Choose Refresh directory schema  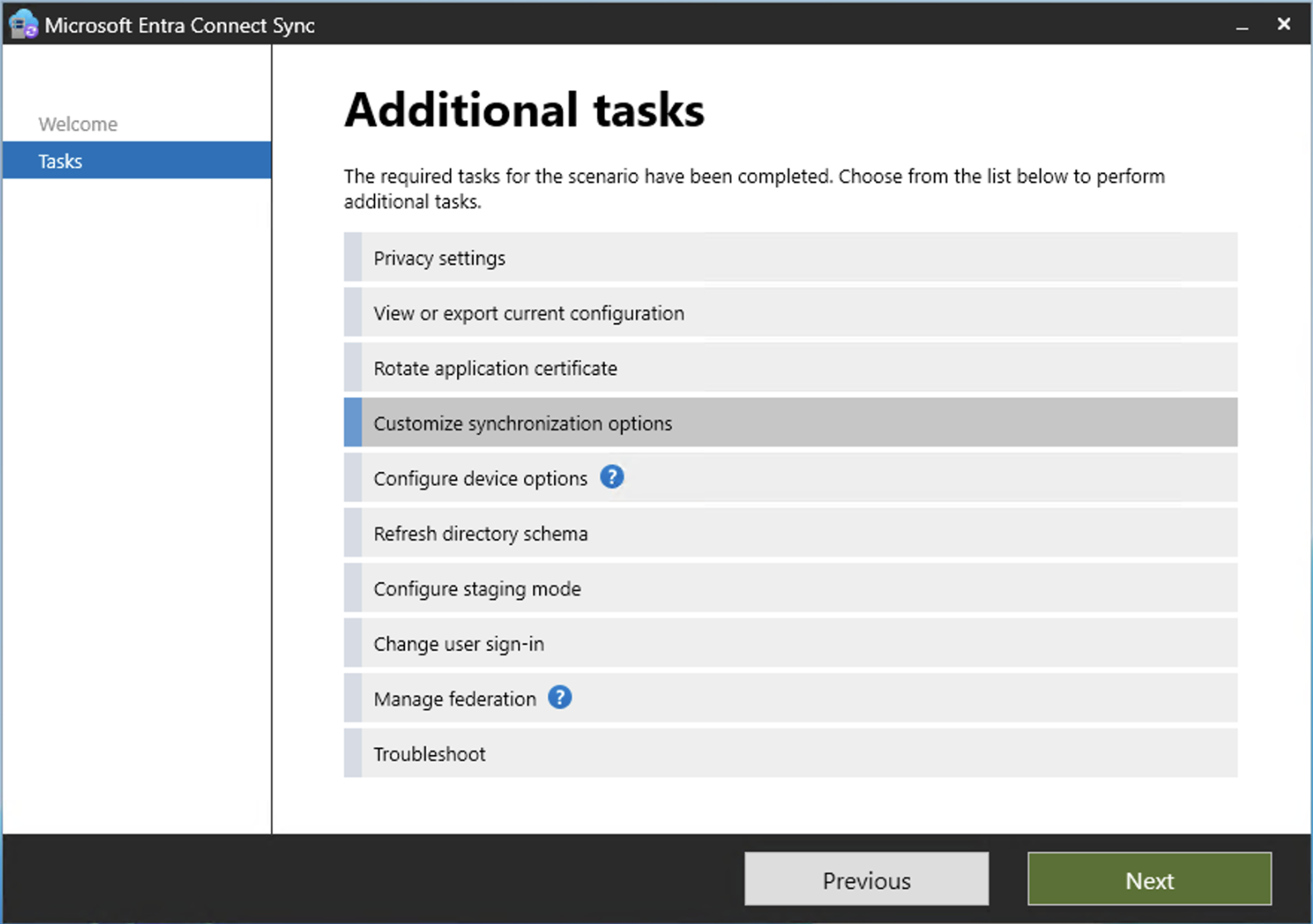click(791, 533)
